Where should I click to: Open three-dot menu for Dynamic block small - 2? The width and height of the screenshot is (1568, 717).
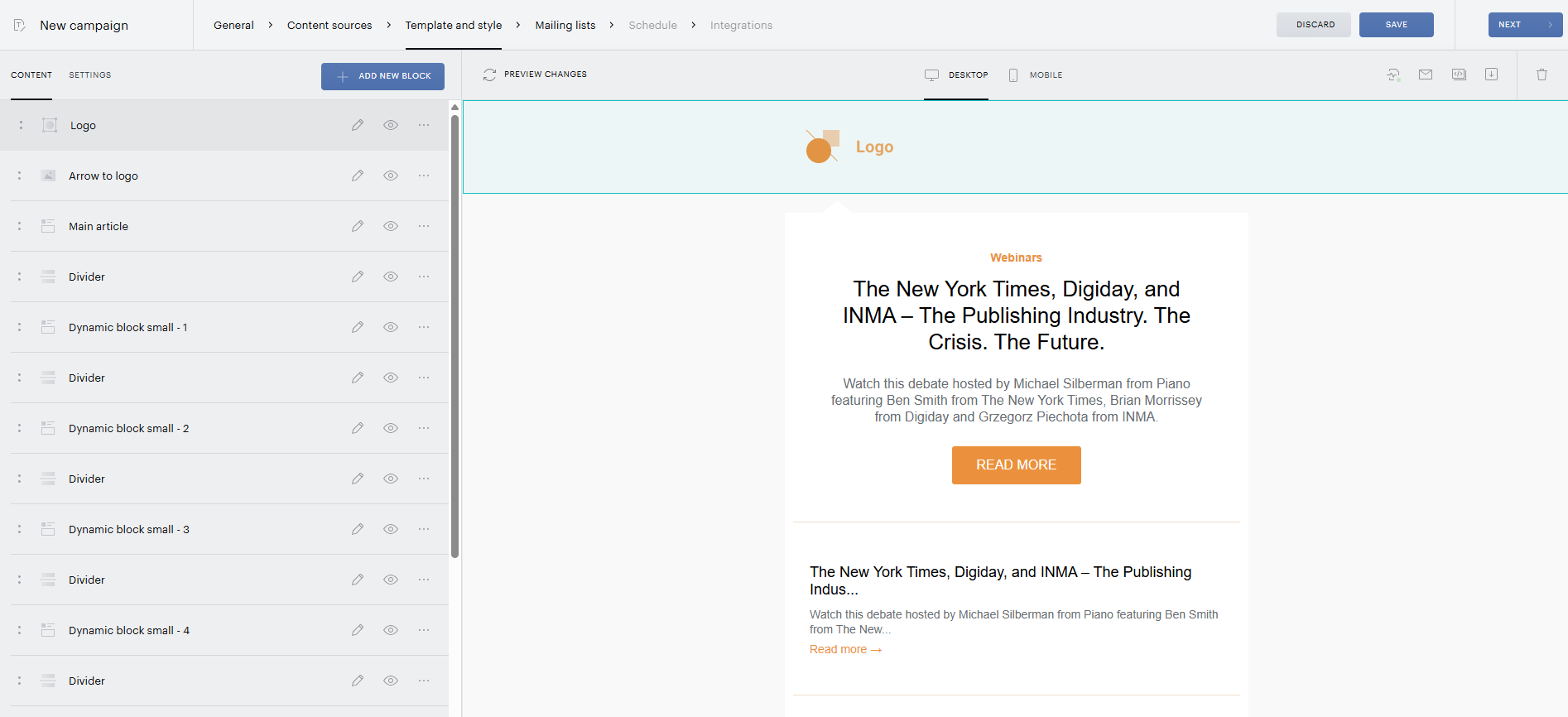[x=424, y=428]
